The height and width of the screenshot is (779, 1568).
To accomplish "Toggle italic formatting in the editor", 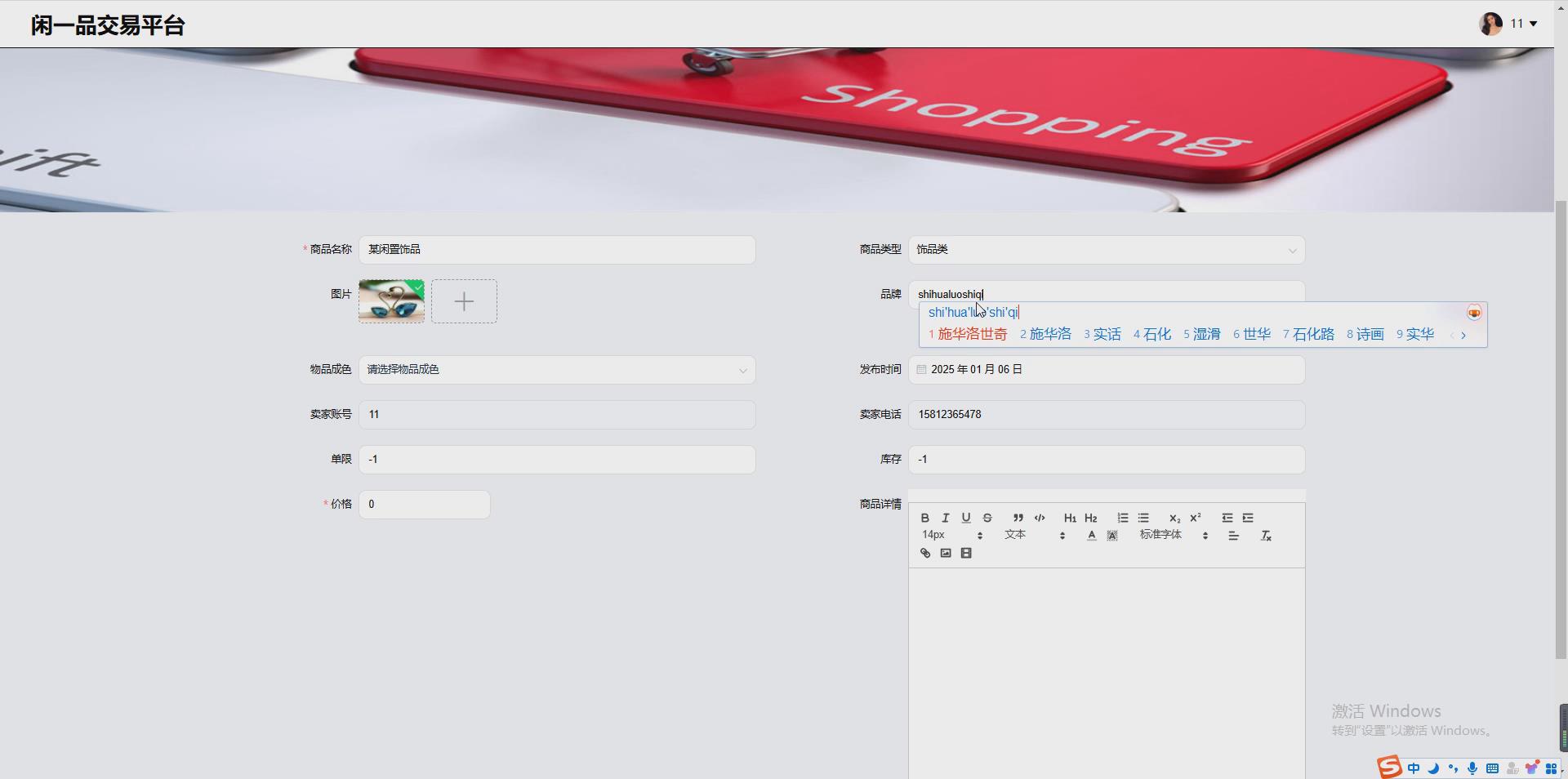I will (945, 518).
